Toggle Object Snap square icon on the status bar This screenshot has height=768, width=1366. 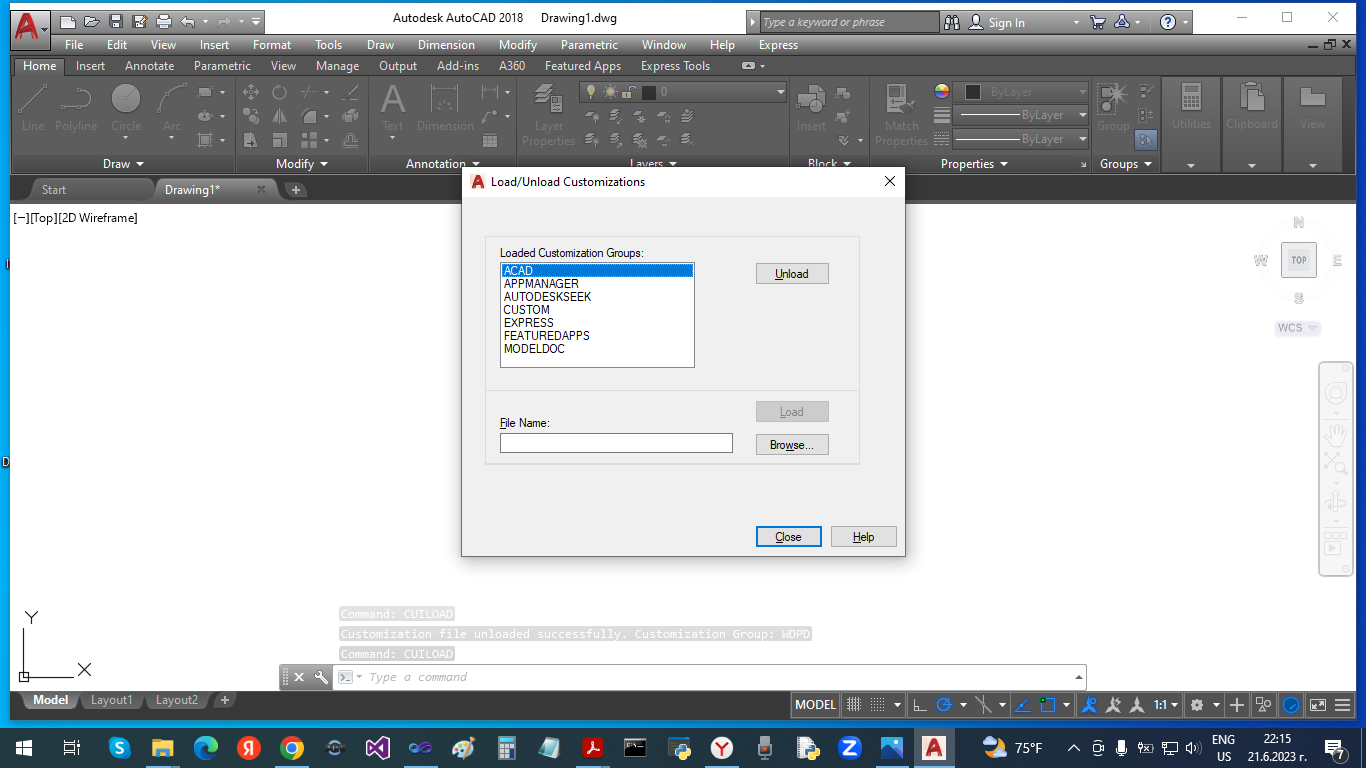click(x=1047, y=705)
